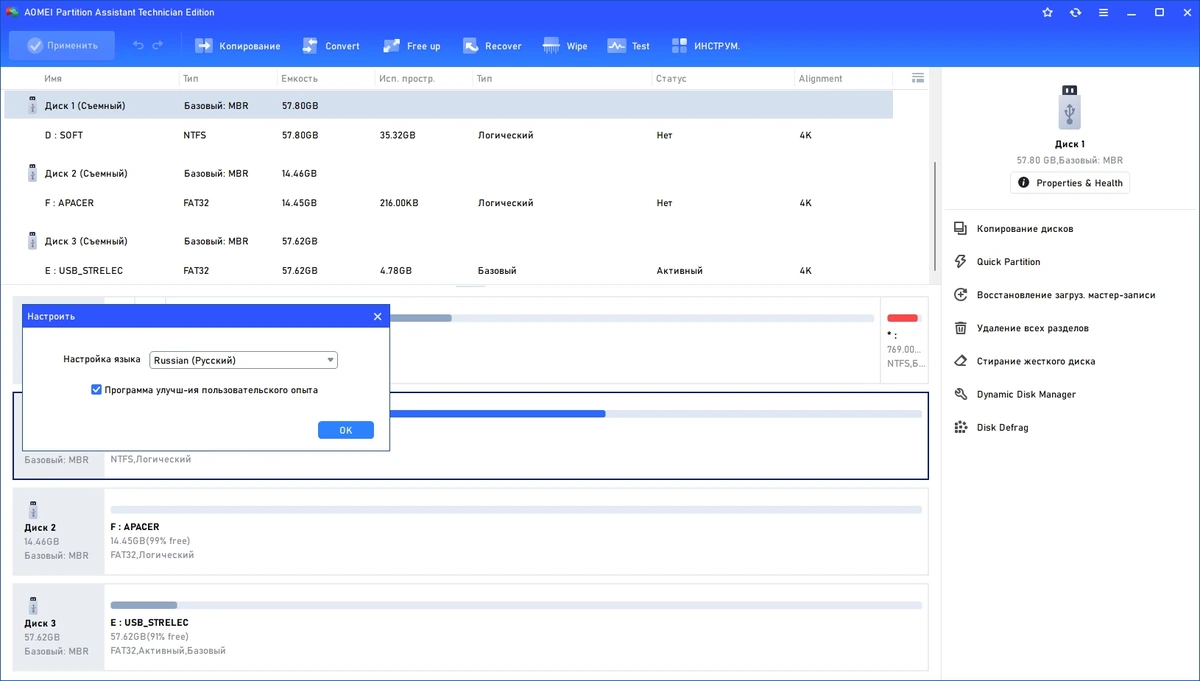Click the Quick Partition icon
Viewport: 1200px width, 681px height.
[960, 262]
